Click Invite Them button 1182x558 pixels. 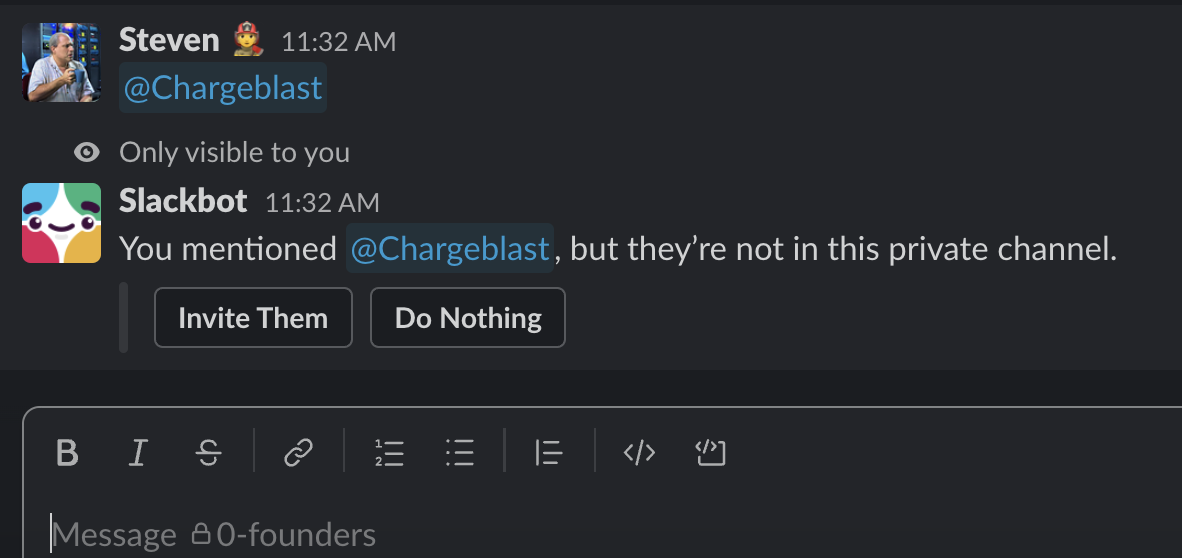point(253,317)
